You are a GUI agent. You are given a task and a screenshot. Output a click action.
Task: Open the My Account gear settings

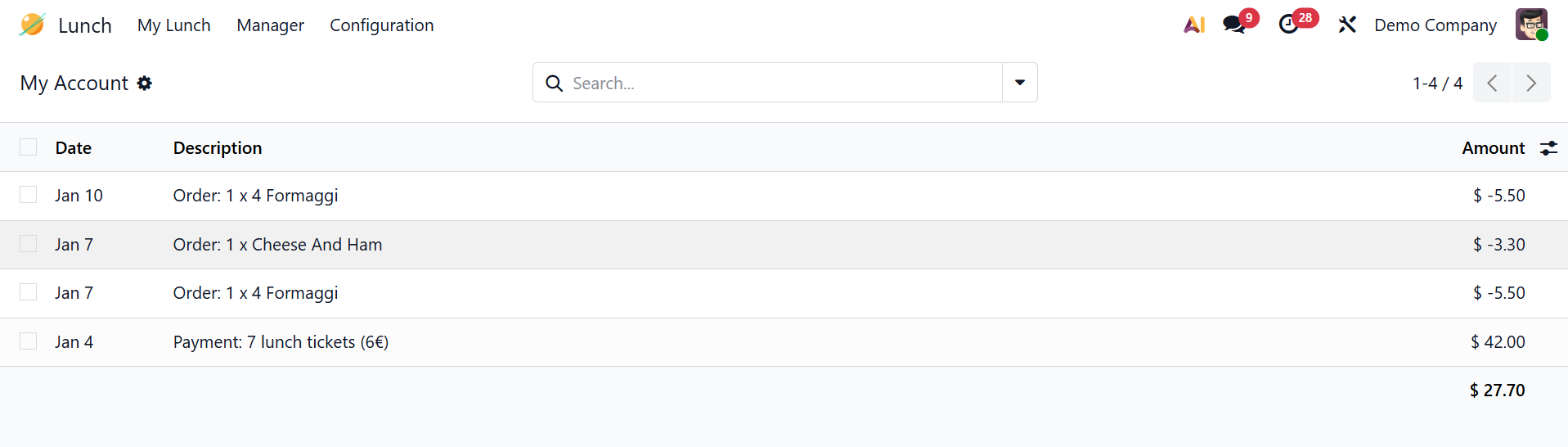click(145, 83)
